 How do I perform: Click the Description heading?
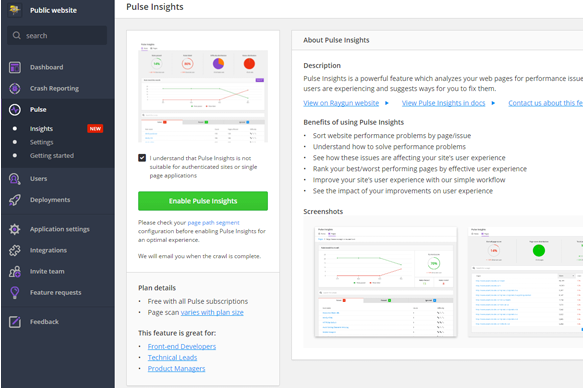(322, 65)
